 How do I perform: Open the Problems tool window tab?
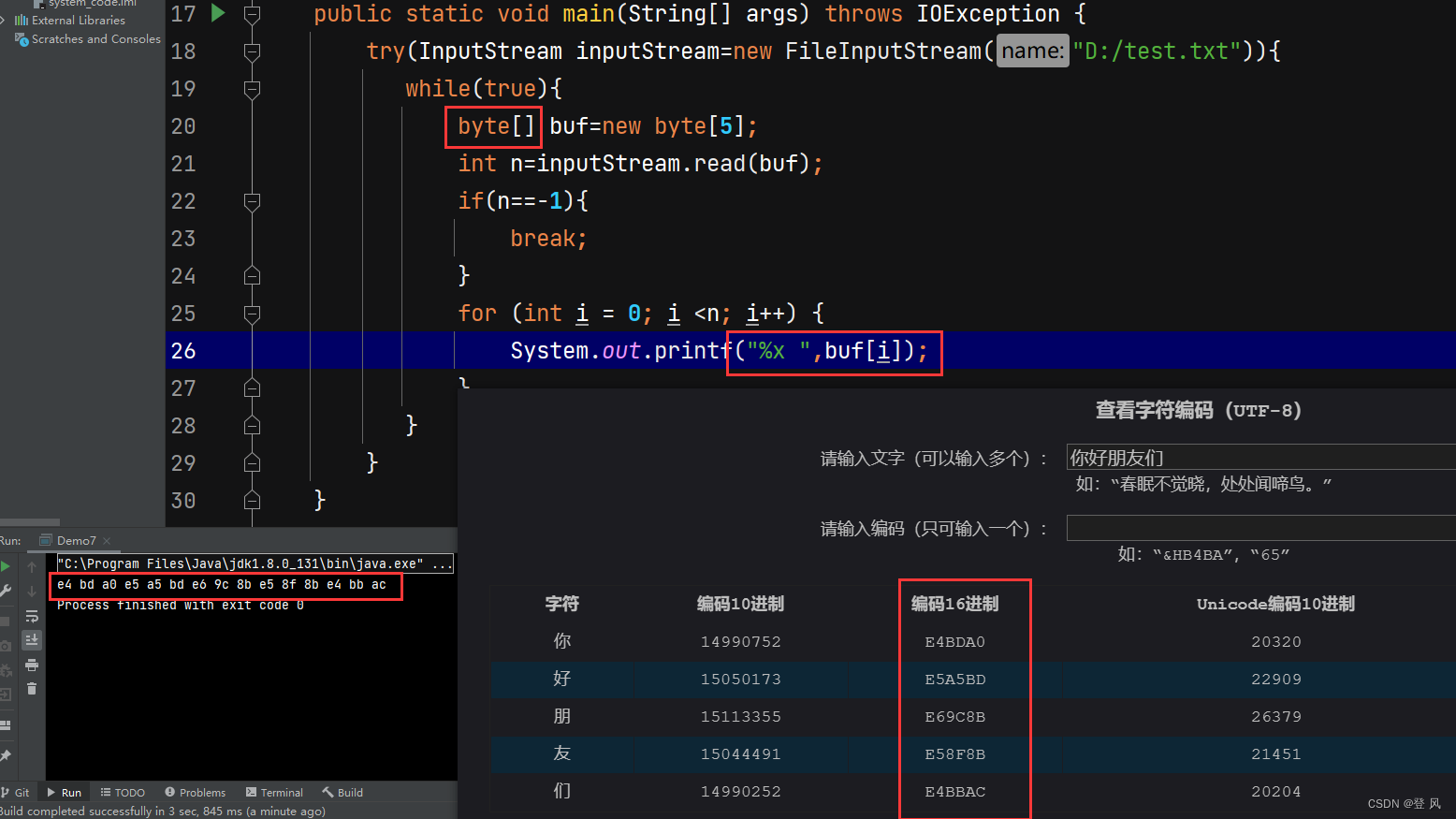(195, 793)
